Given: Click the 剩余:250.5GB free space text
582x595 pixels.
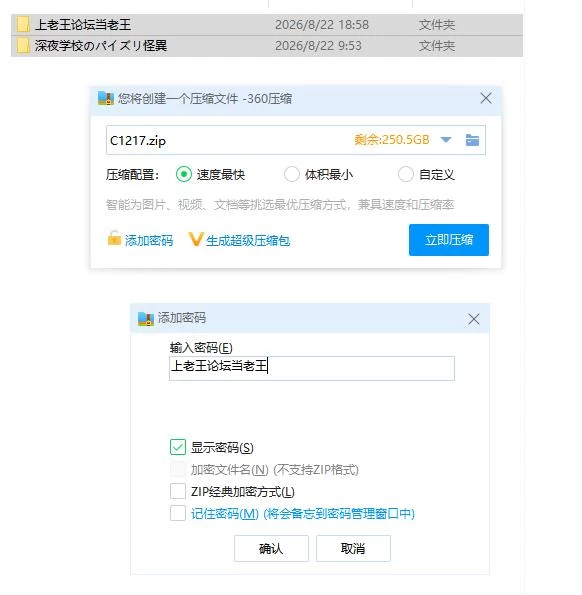Looking at the screenshot, I should tap(392, 140).
